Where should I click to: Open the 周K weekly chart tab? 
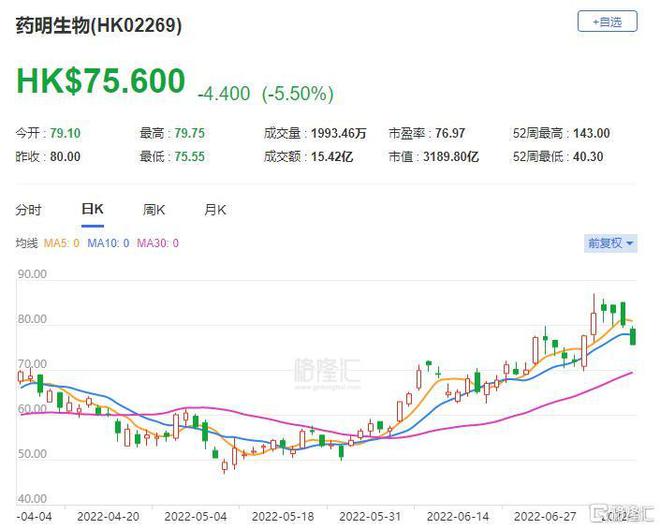[154, 210]
